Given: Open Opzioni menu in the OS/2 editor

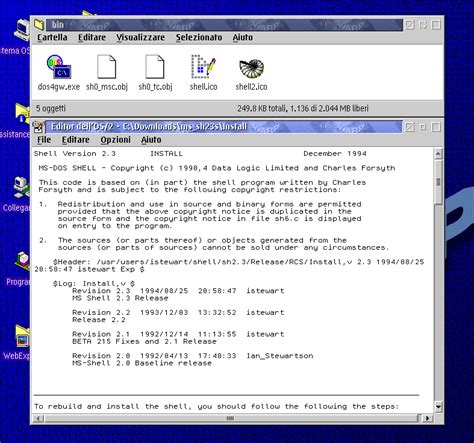Looking at the screenshot, I should pos(115,140).
